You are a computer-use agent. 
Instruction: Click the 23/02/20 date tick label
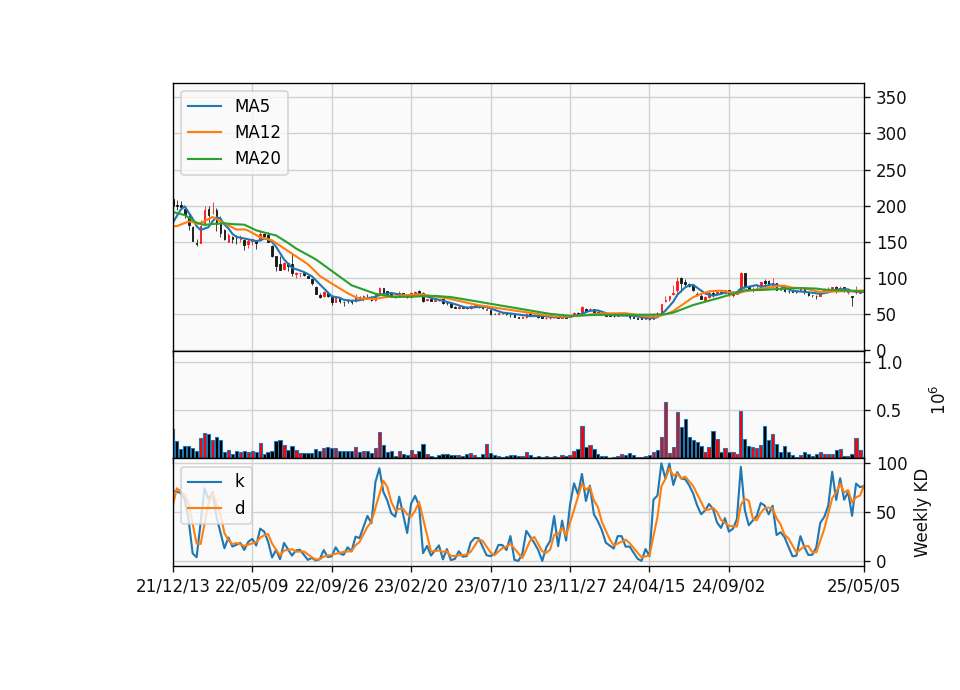411,586
